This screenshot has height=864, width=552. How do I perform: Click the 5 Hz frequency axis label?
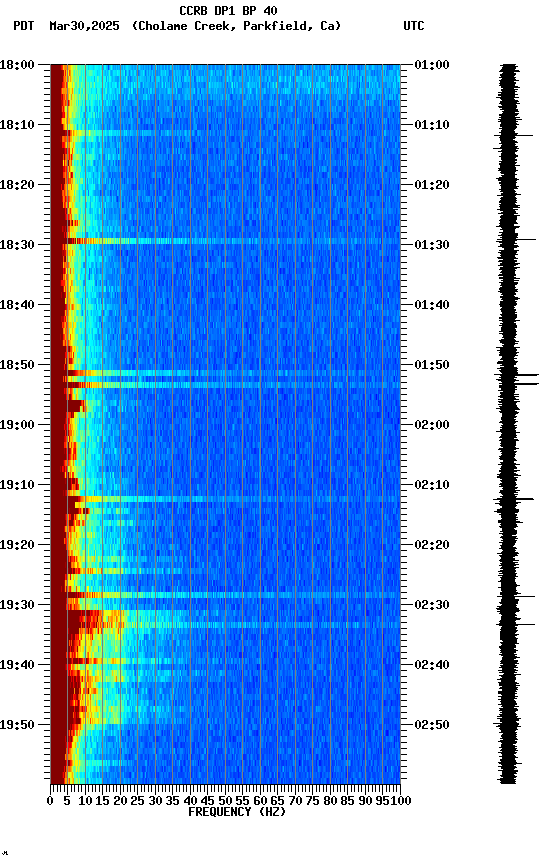click(67, 801)
